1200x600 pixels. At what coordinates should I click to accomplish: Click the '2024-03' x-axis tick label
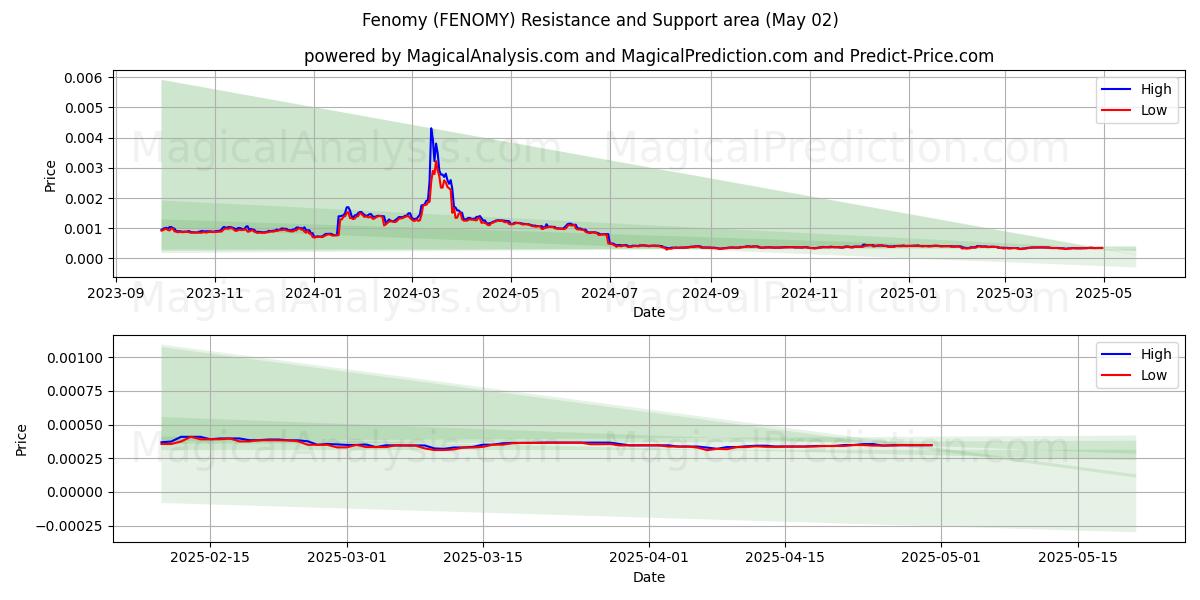[412, 292]
